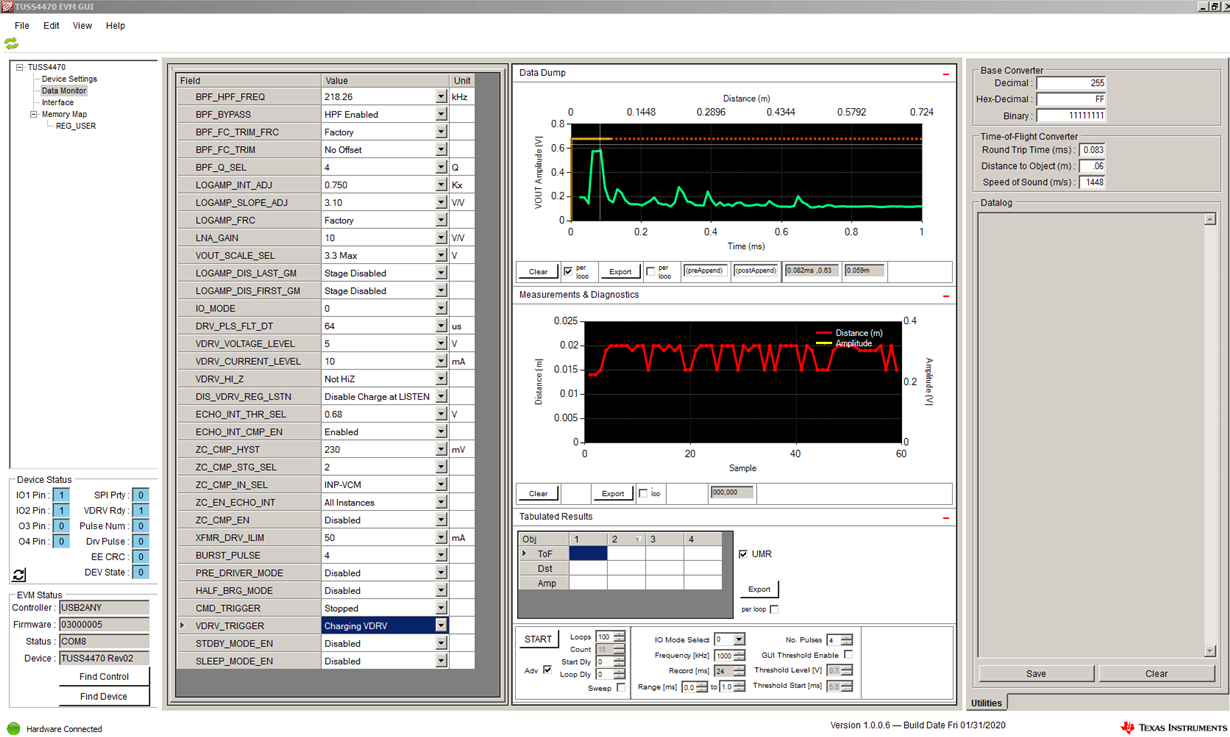The width and height of the screenshot is (1230, 737).
Task: Collapse the Measurements & Diagnostics panel
Action: tap(946, 296)
